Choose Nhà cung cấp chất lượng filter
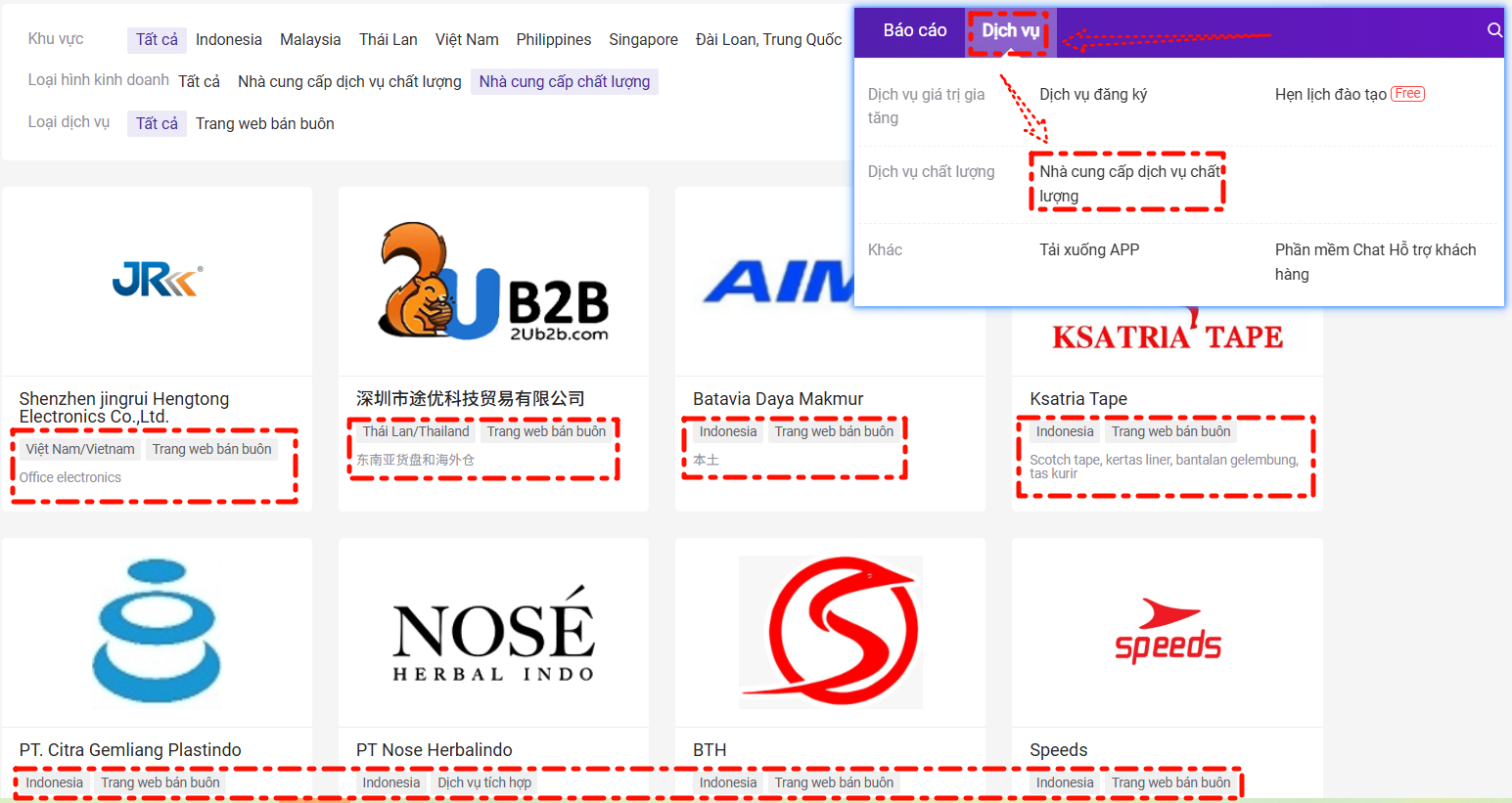The height and width of the screenshot is (803, 1512). tap(564, 82)
